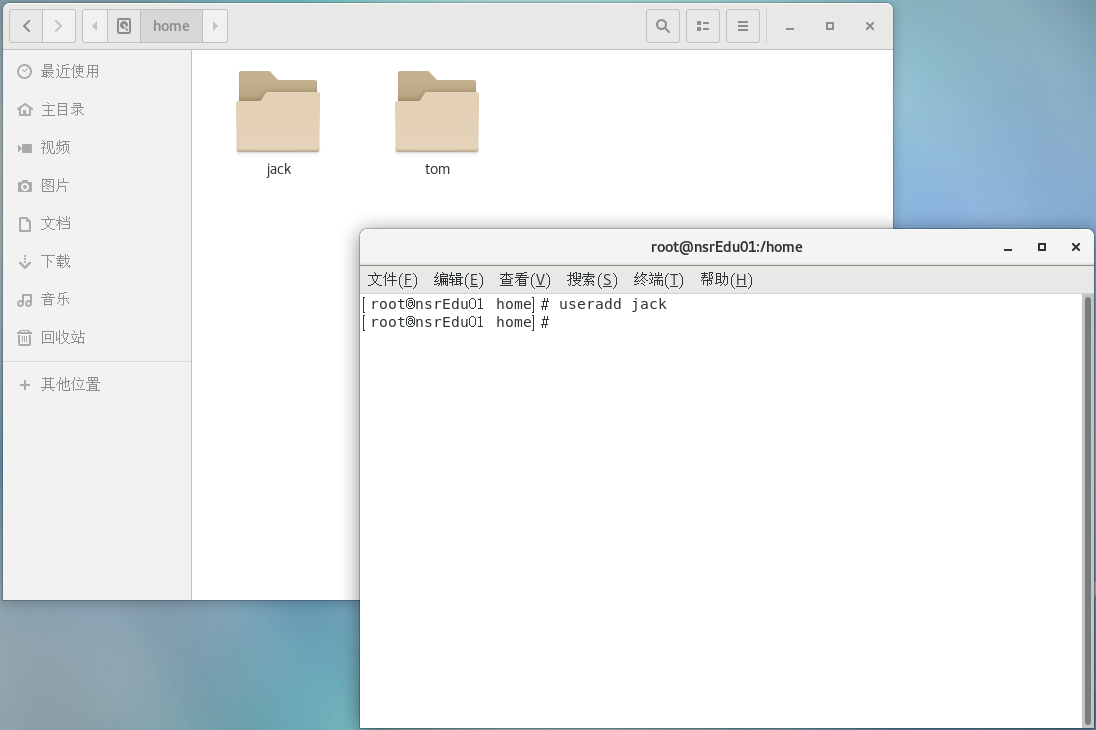Click the left path-bar scroll arrow

[x=94, y=27]
